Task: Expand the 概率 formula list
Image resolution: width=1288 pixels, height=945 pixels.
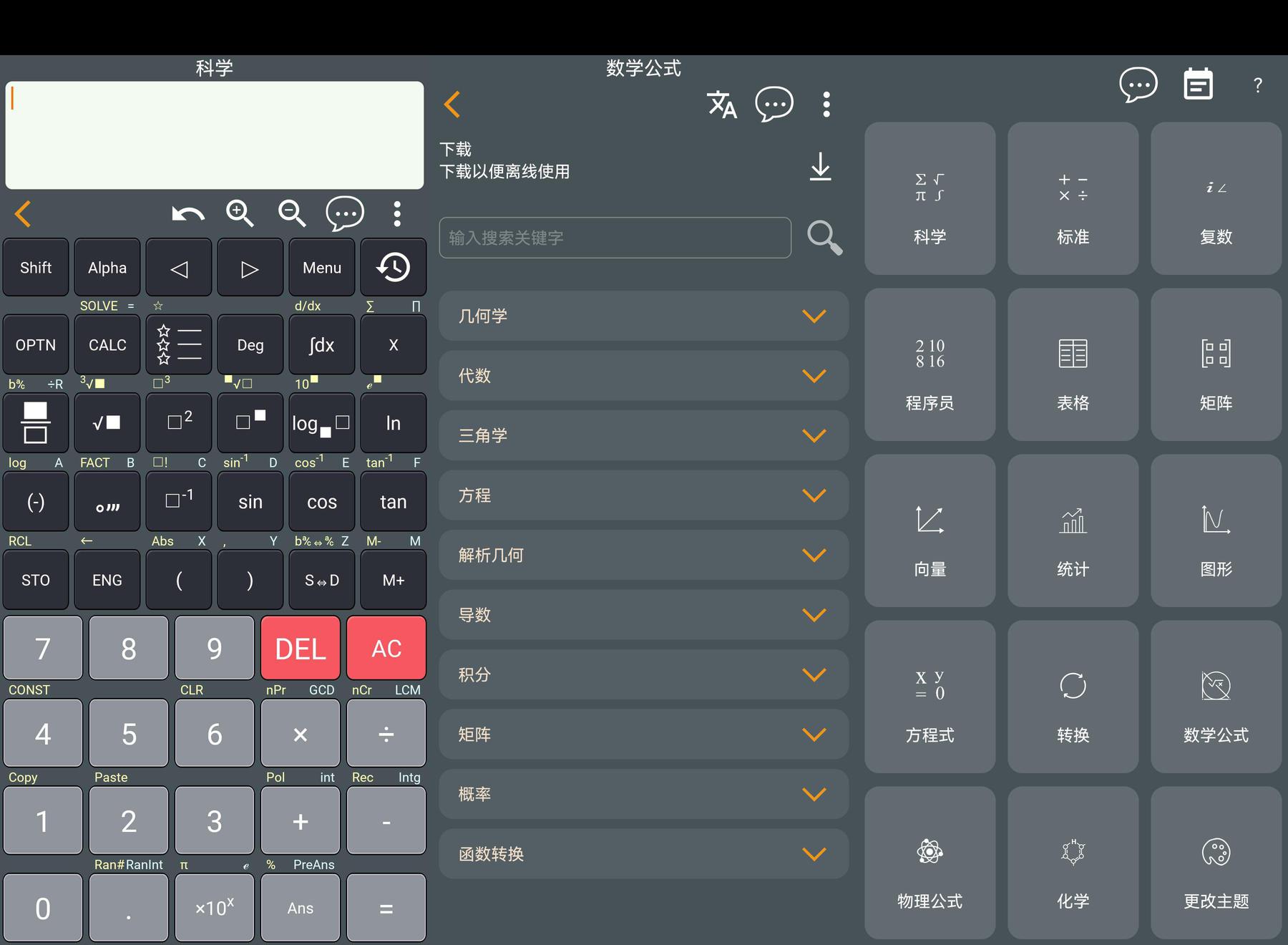Action: (643, 794)
